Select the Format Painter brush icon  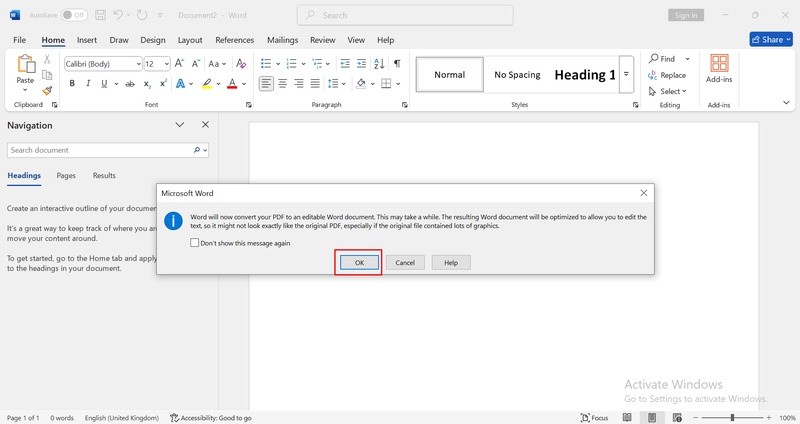(x=47, y=90)
